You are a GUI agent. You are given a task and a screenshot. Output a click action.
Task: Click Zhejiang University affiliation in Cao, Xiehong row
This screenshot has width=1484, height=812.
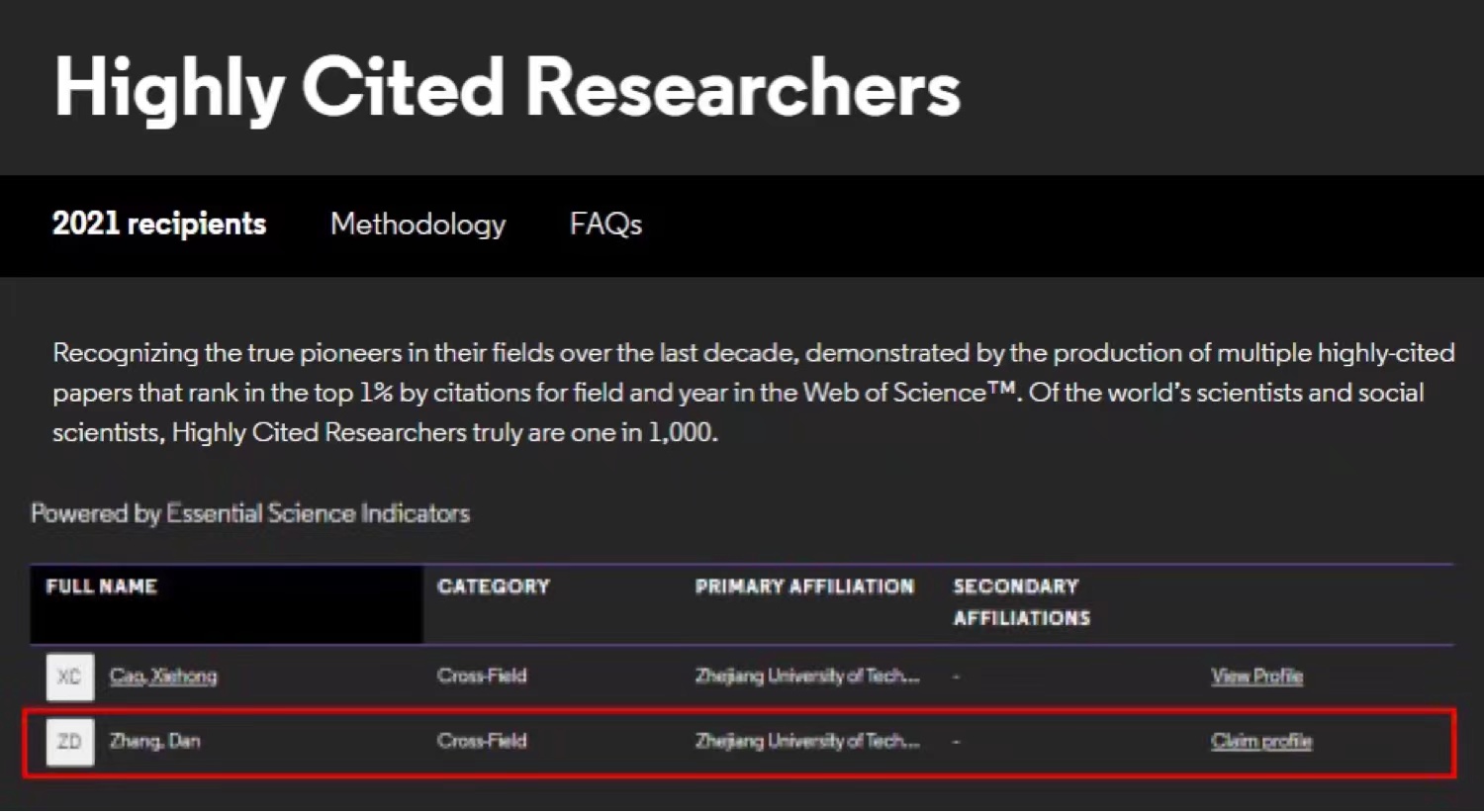point(807,677)
